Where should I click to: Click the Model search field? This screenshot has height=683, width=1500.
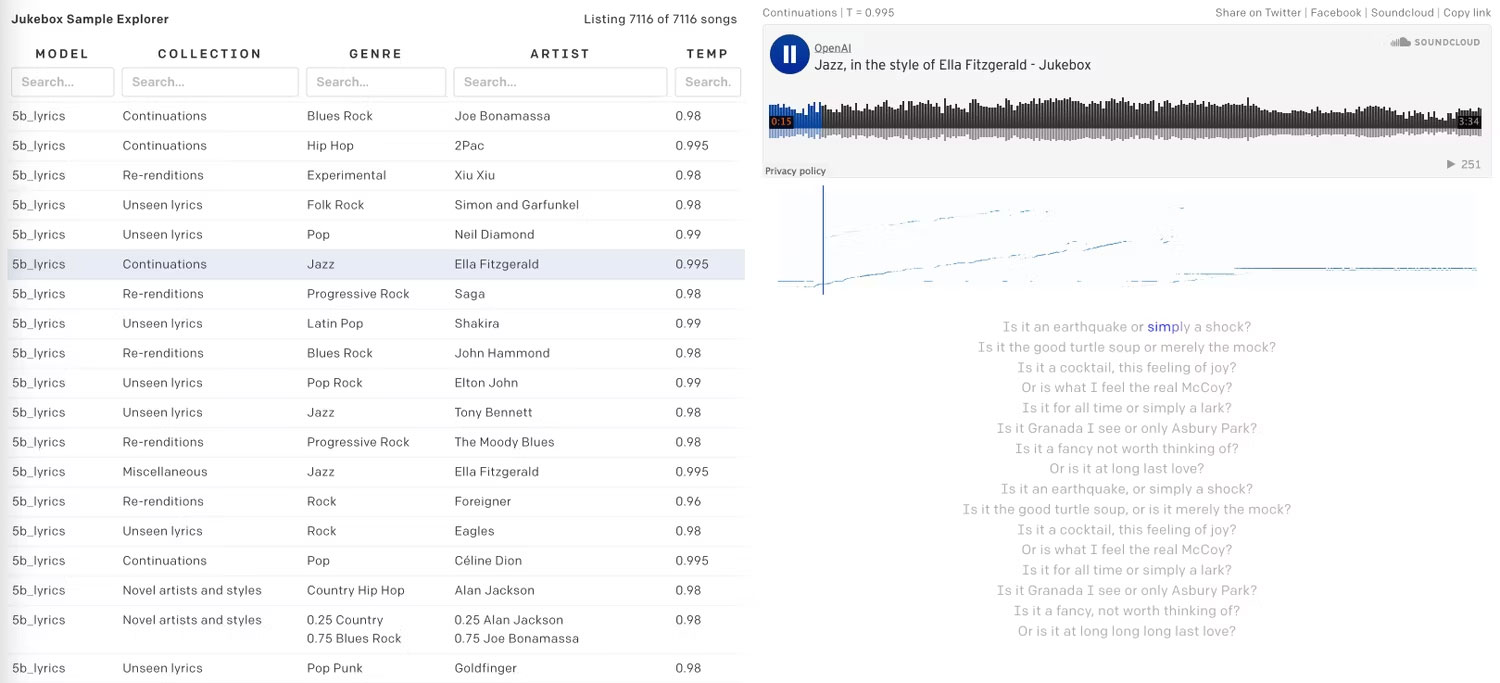(x=62, y=82)
